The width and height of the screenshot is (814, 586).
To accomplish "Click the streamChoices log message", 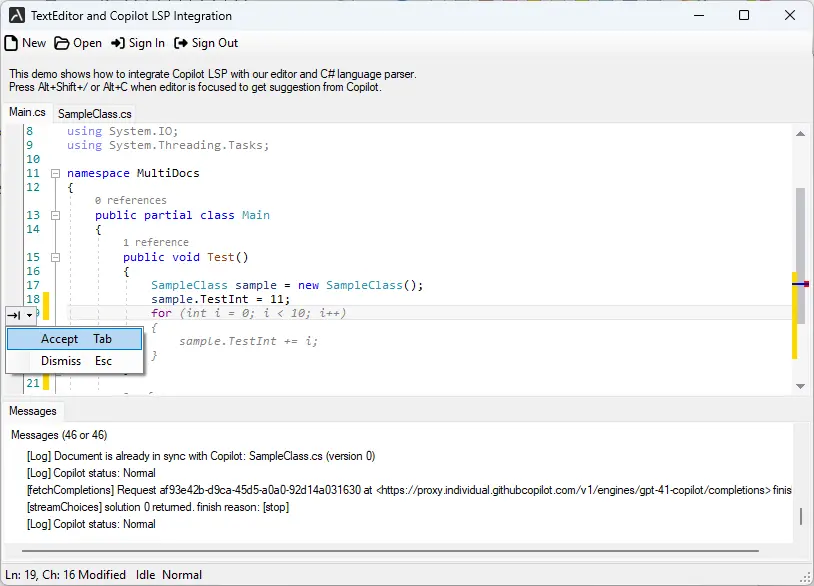I will point(158,507).
